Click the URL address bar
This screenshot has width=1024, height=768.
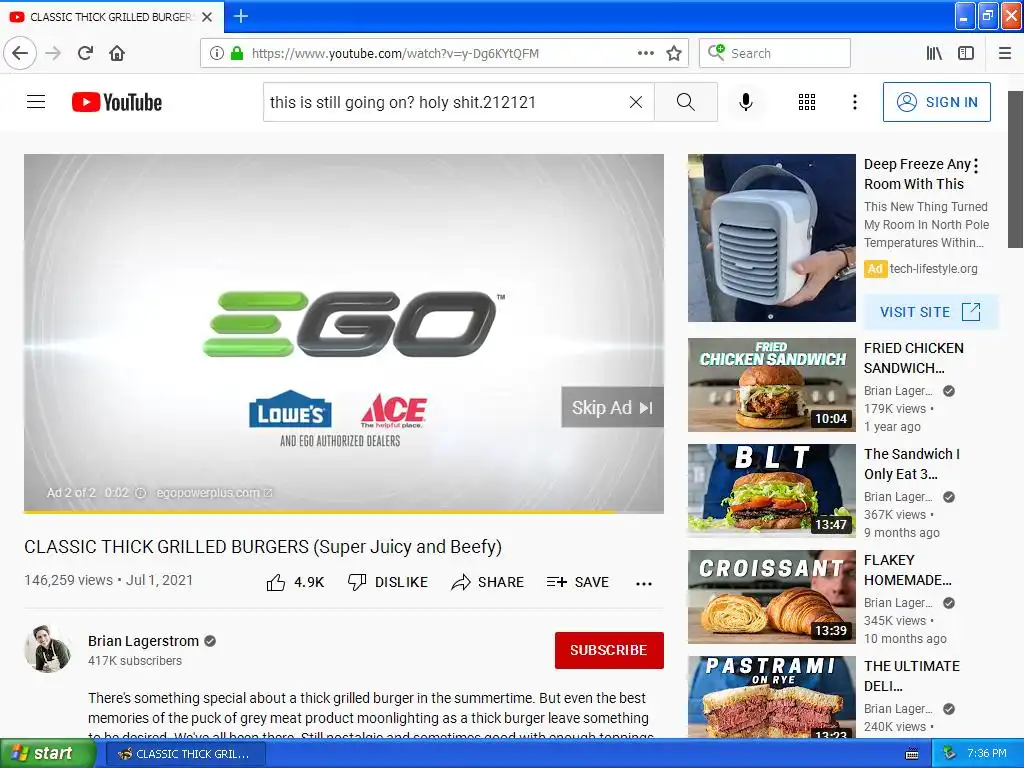(444, 53)
